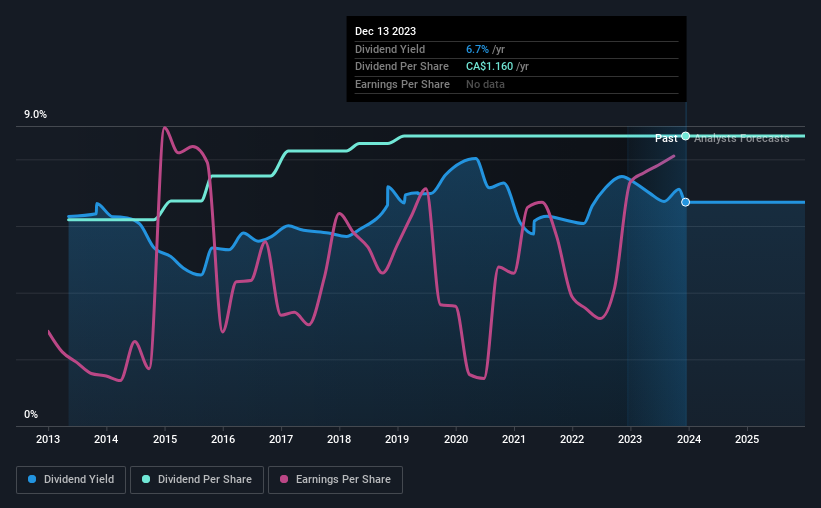Viewport: 821px width, 508px height.
Task: Click the 2022 x-axis label
Action: click(572, 439)
